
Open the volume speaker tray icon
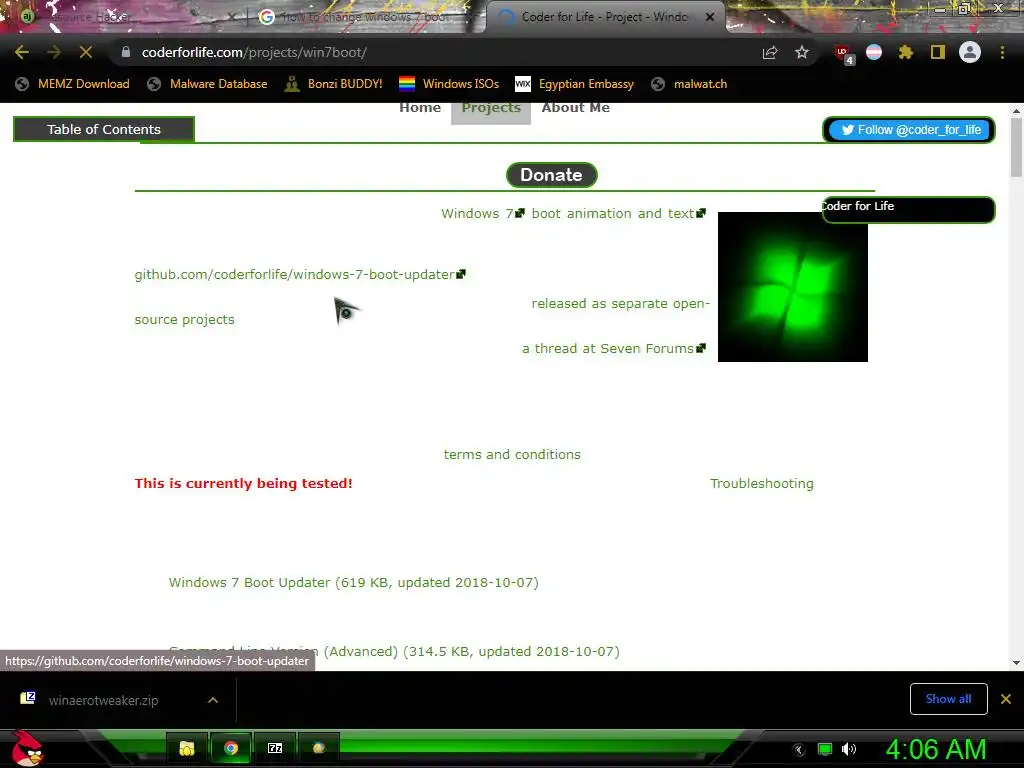849,749
